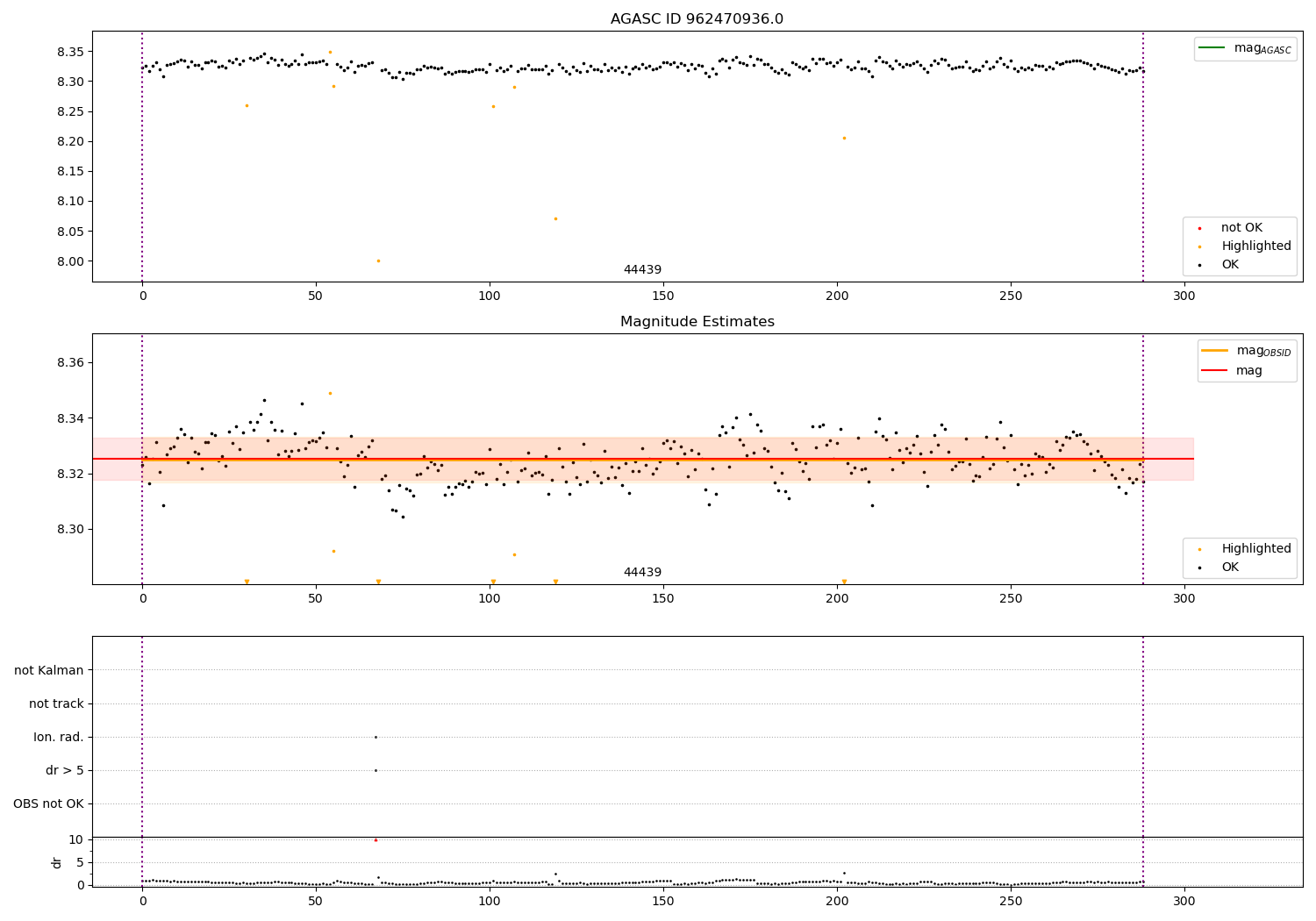Click the '8.00' y-tick label in top plot
This screenshot has height=921, width=1316.
point(71,261)
